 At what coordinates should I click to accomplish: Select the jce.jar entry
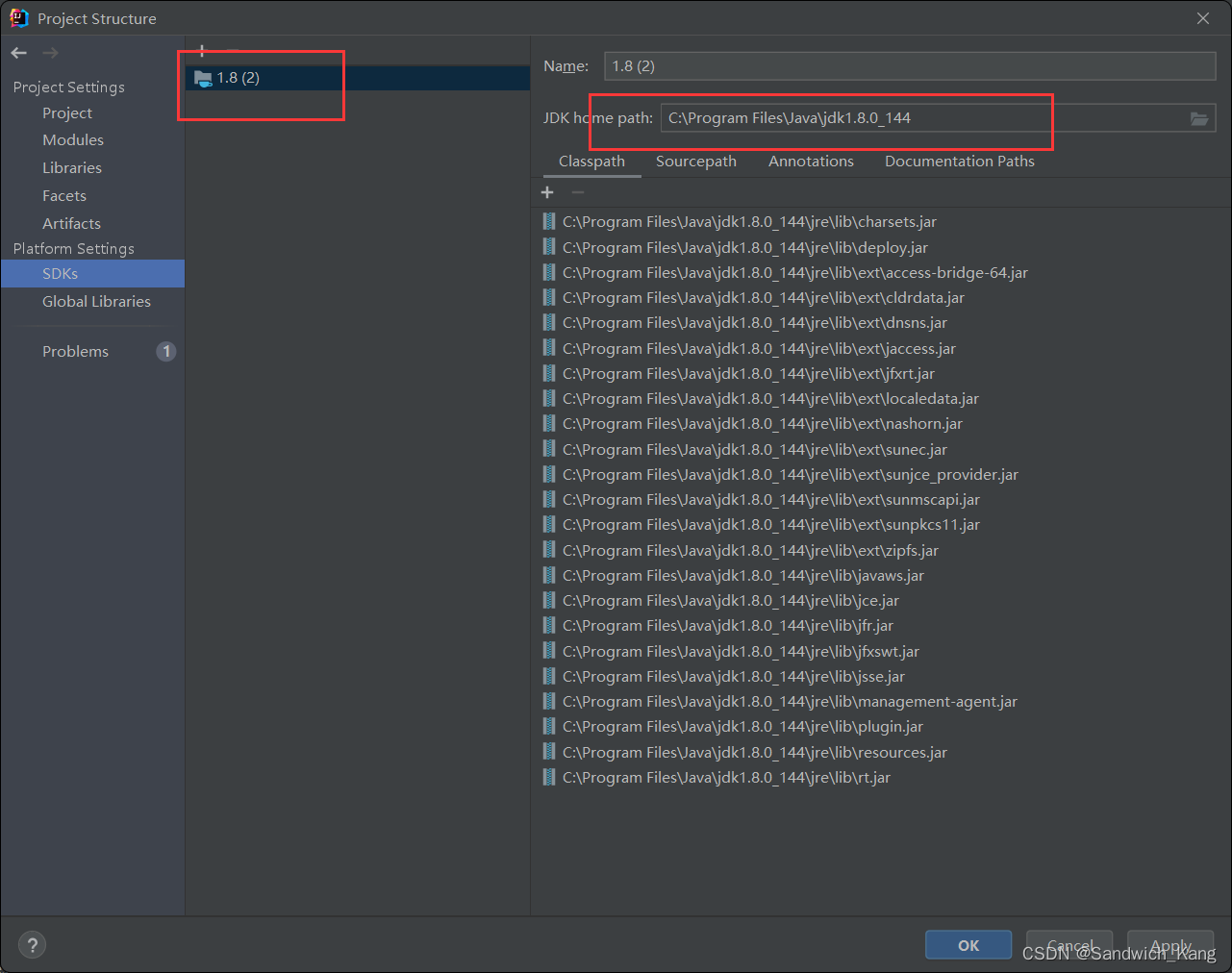(x=721, y=601)
